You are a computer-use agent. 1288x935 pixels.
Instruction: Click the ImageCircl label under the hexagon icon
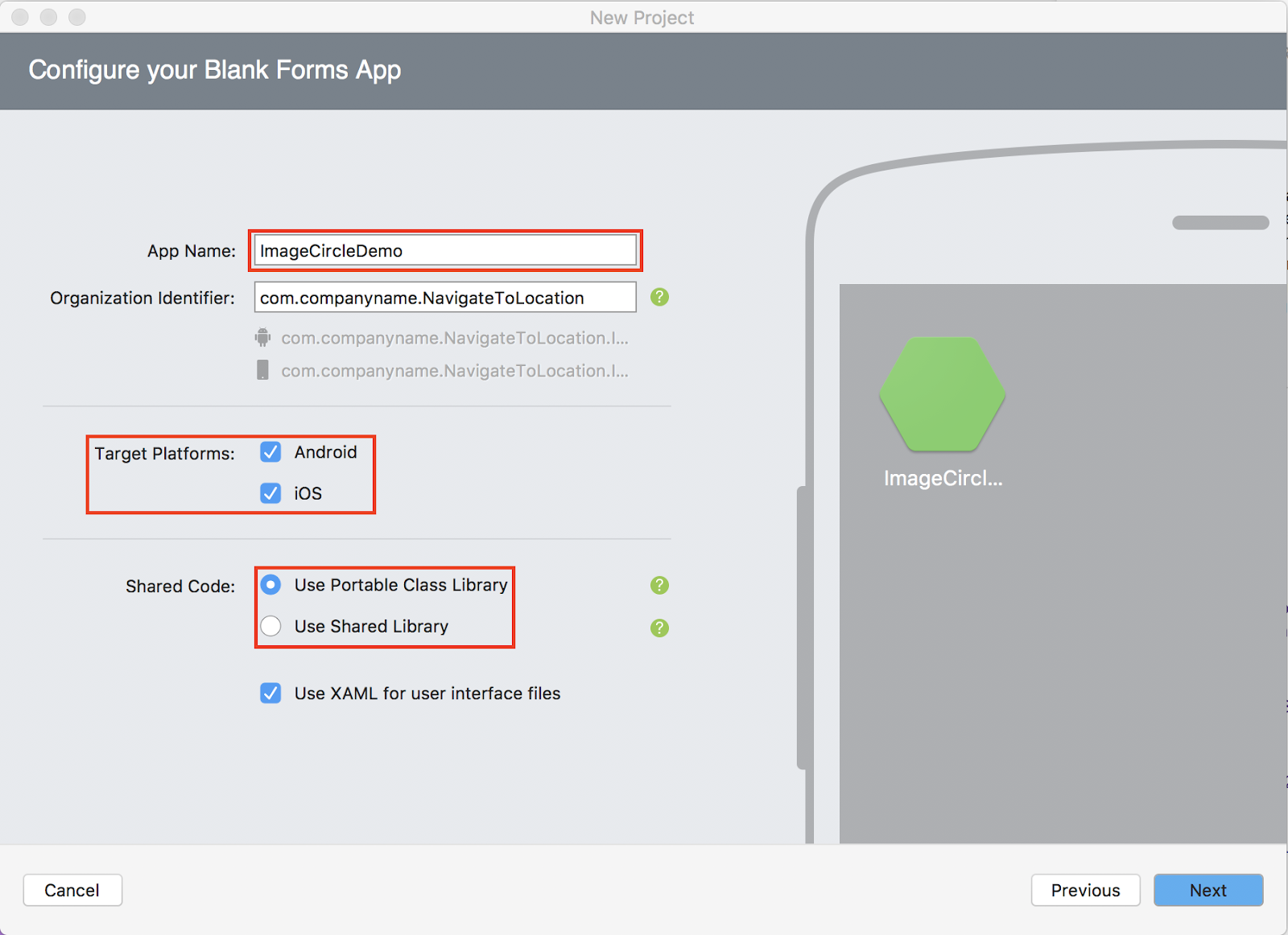pyautogui.click(x=942, y=478)
